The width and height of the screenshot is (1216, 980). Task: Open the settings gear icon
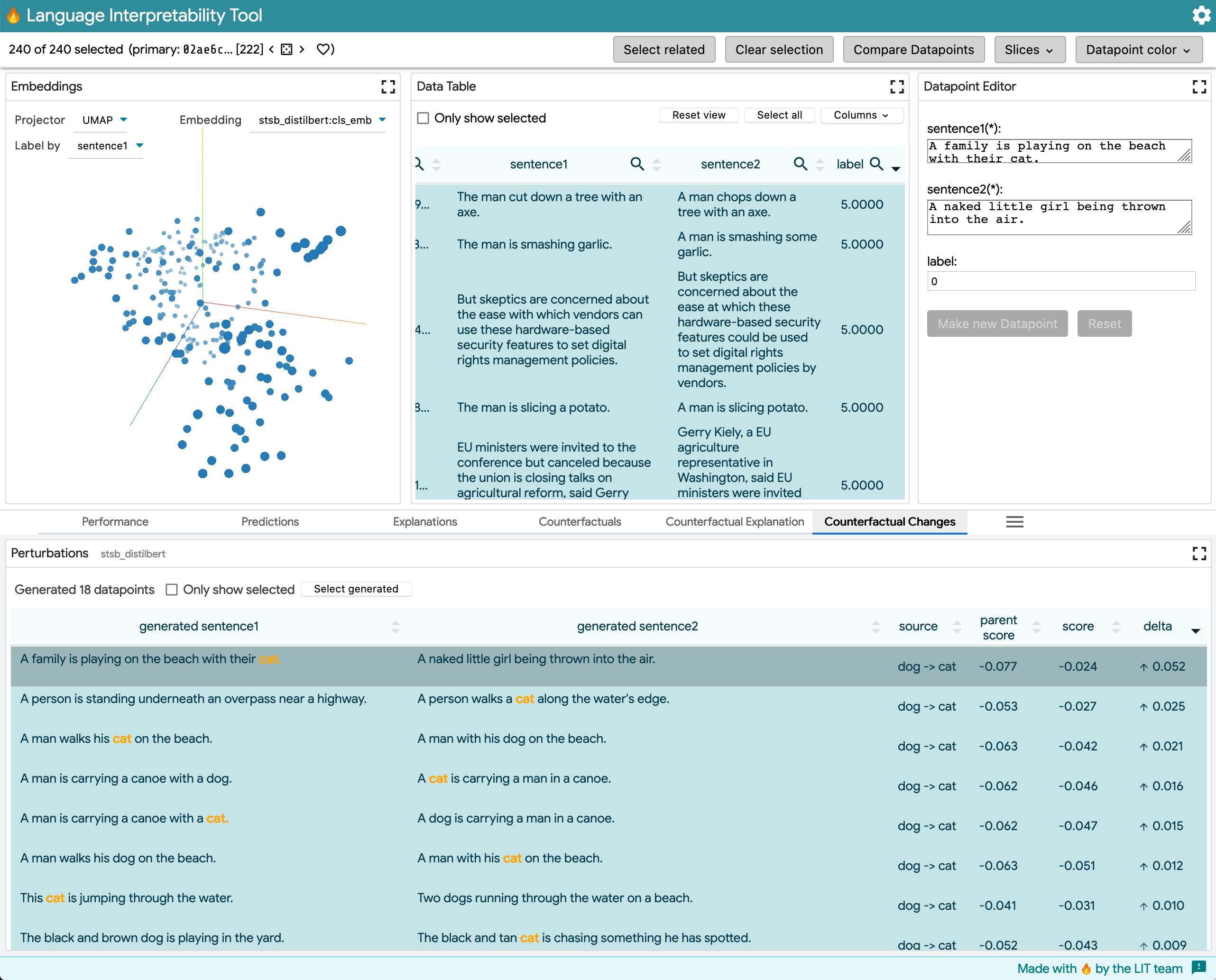[1201, 15]
